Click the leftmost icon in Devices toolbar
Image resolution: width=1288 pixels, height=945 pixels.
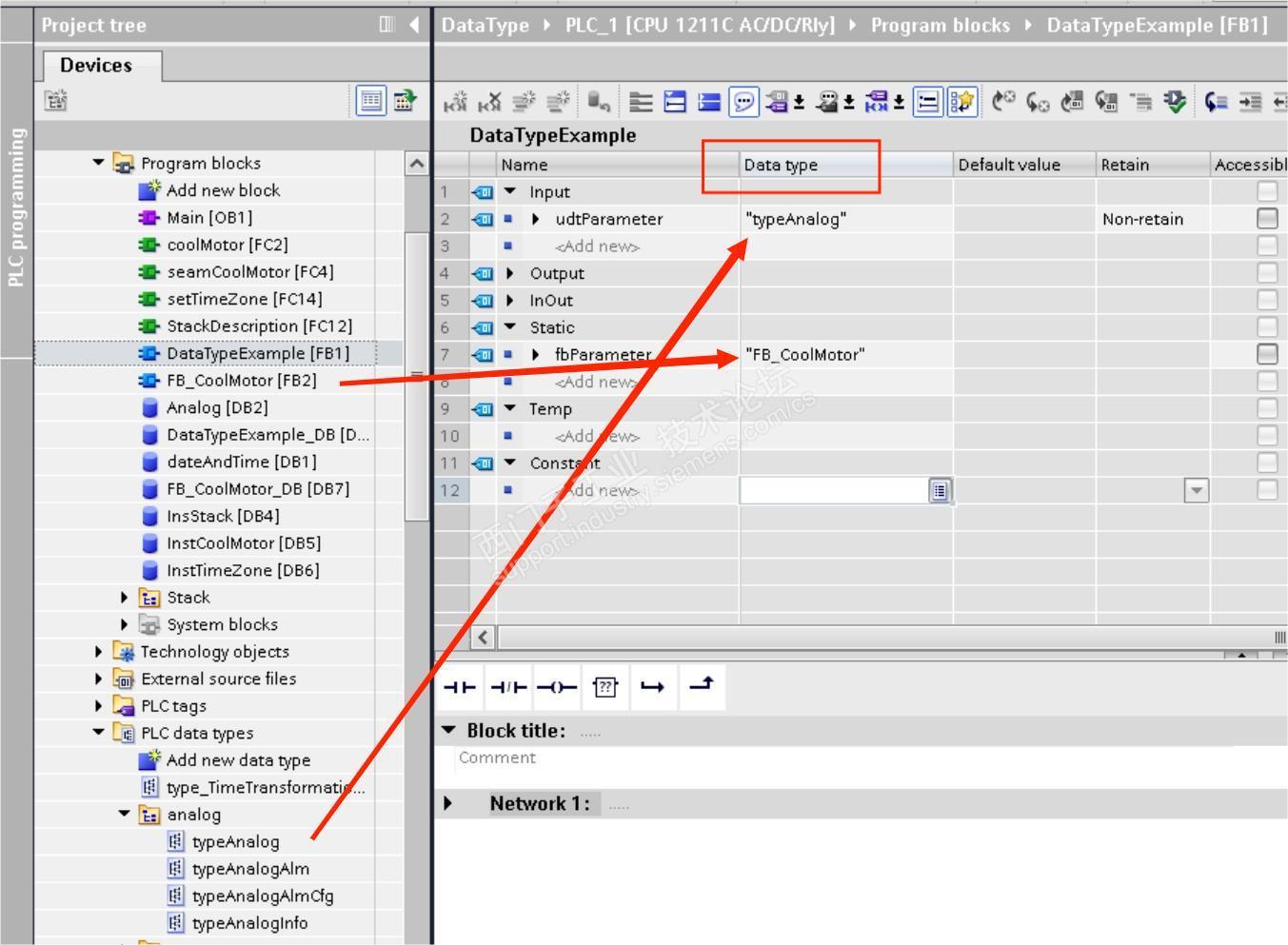point(56,101)
